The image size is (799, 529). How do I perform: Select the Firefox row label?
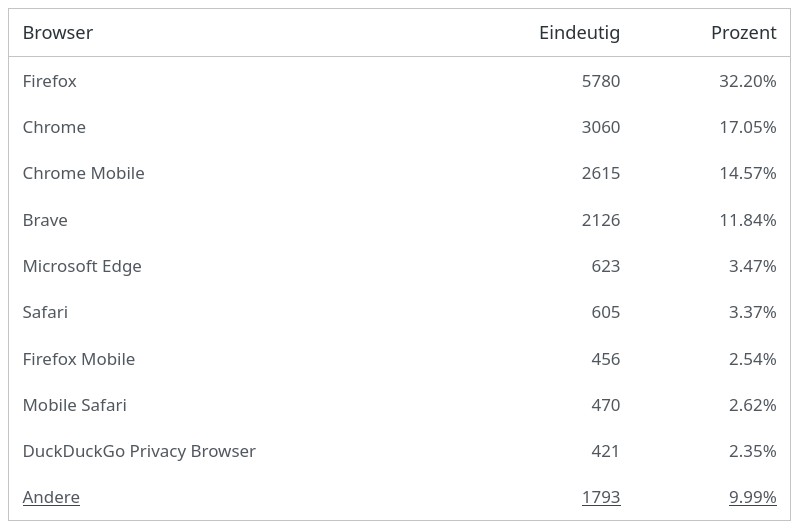click(49, 81)
